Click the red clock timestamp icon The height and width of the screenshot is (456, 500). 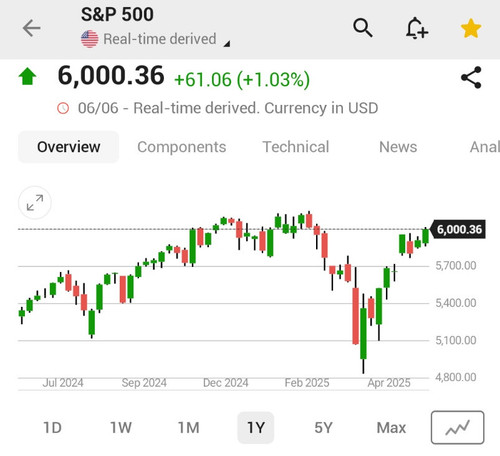63,108
